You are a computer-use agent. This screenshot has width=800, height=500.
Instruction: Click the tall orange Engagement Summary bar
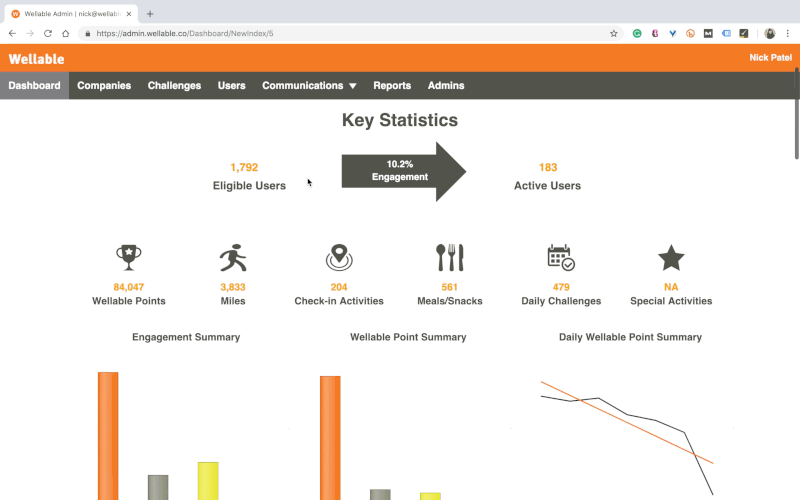(108, 436)
